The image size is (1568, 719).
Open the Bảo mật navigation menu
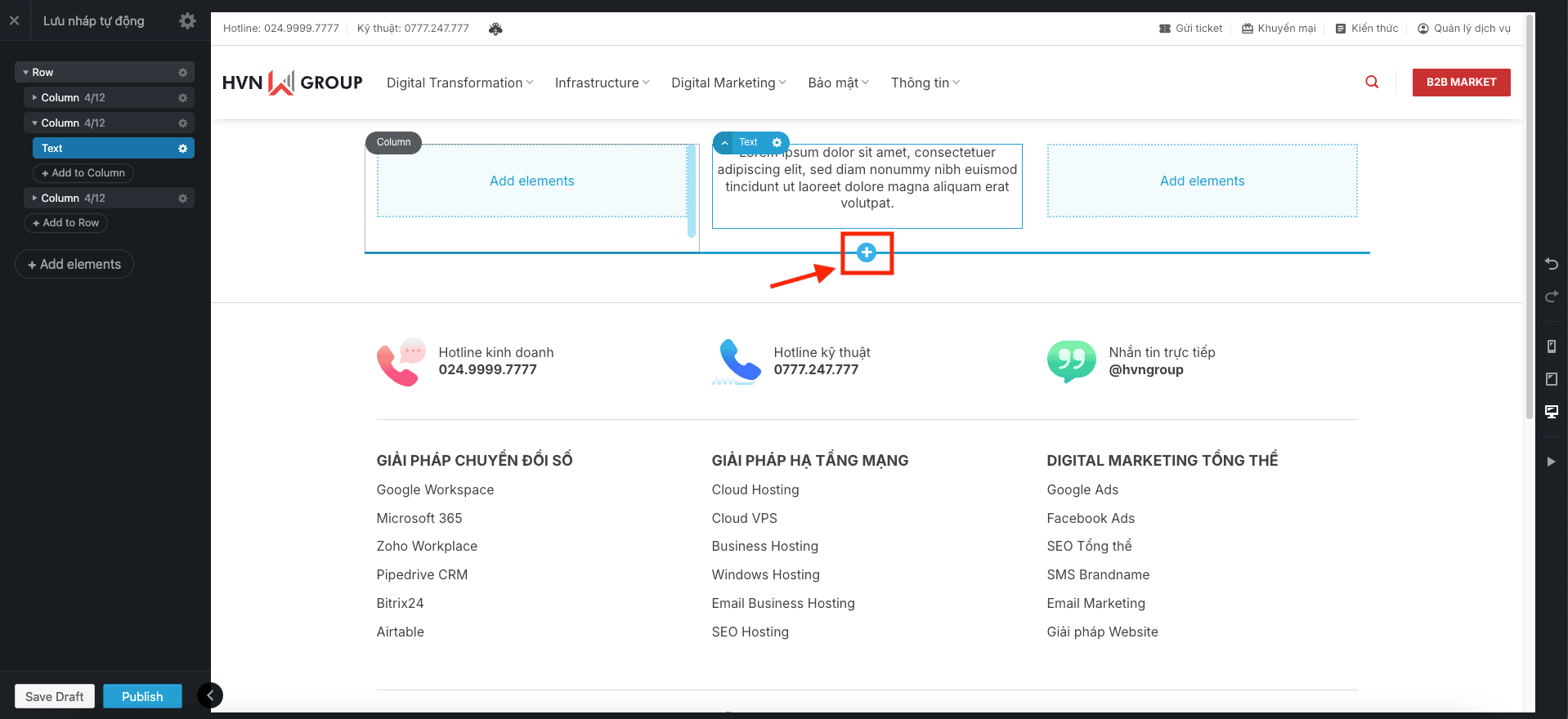838,83
